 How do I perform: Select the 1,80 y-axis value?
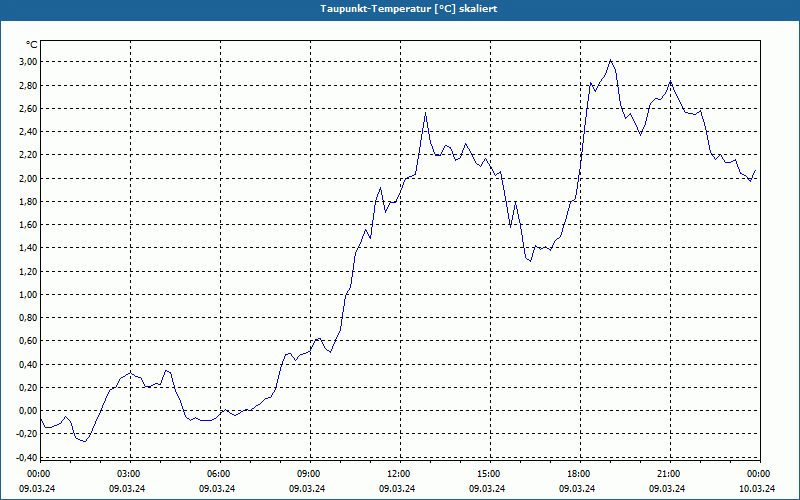[29, 202]
